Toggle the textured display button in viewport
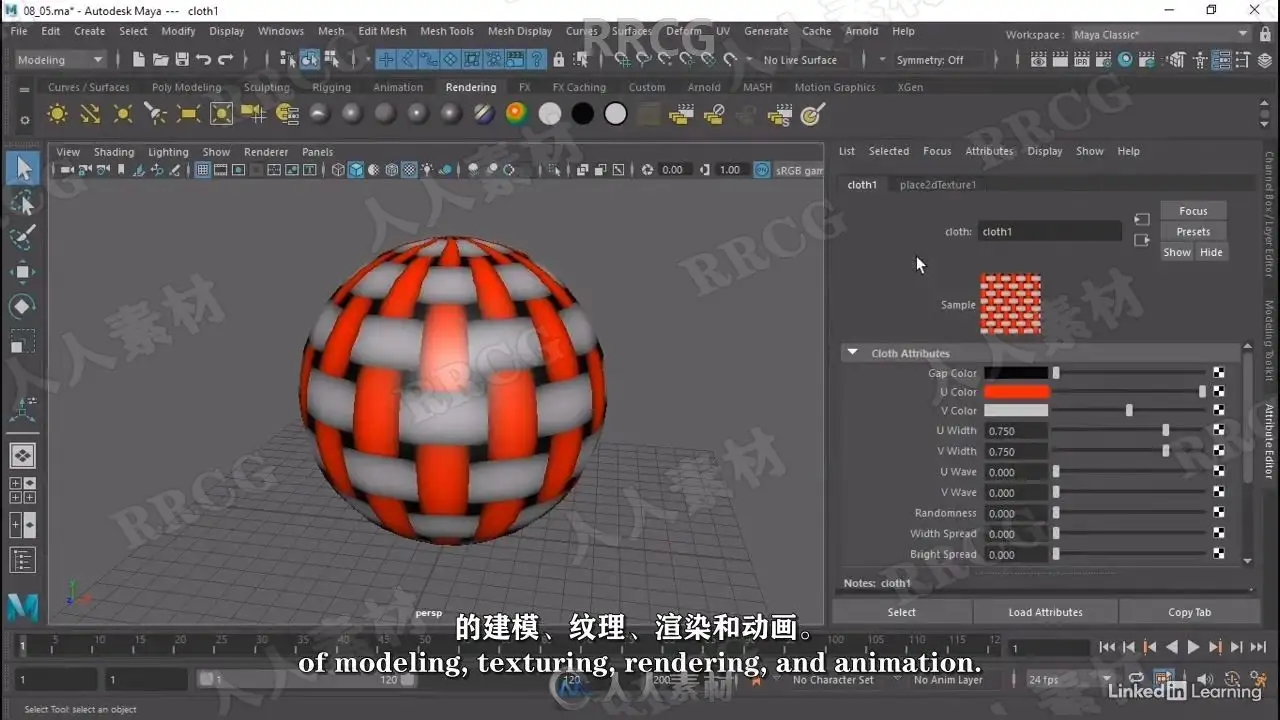Image resolution: width=1280 pixels, height=720 pixels. click(409, 170)
